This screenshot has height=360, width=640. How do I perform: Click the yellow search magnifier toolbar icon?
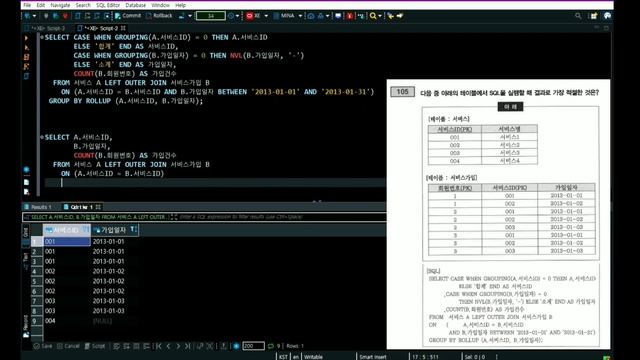click(373, 16)
